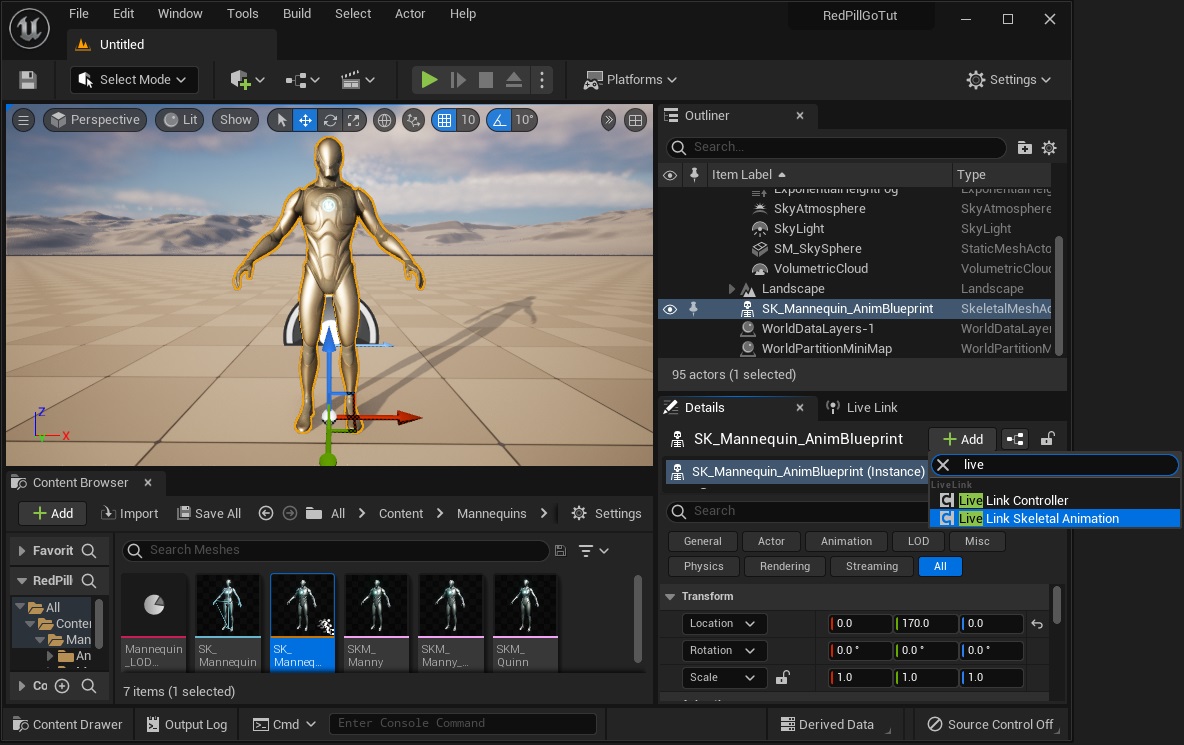Click the Play in editor button

(x=429, y=80)
